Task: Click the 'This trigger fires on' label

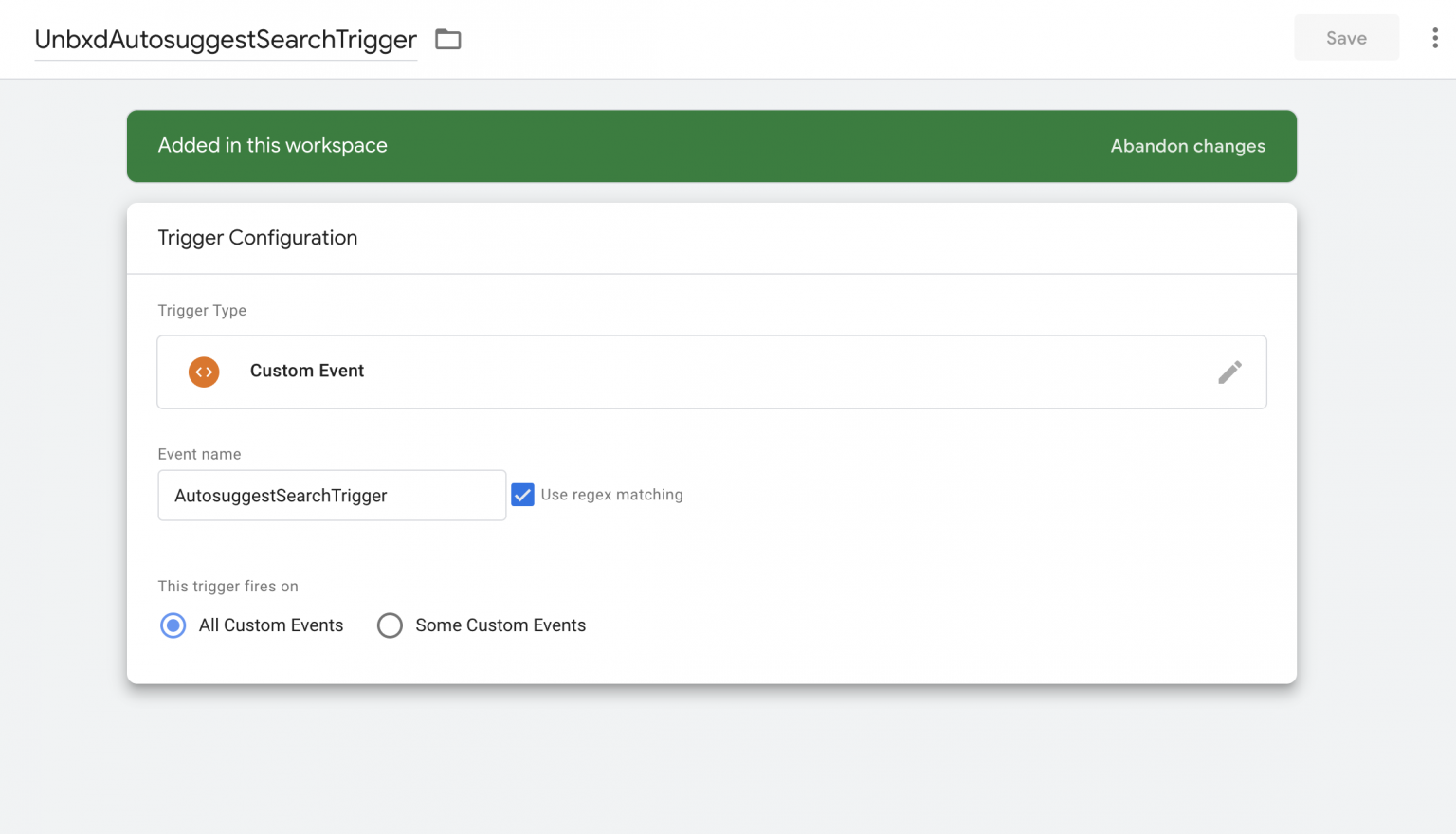Action: (227, 586)
